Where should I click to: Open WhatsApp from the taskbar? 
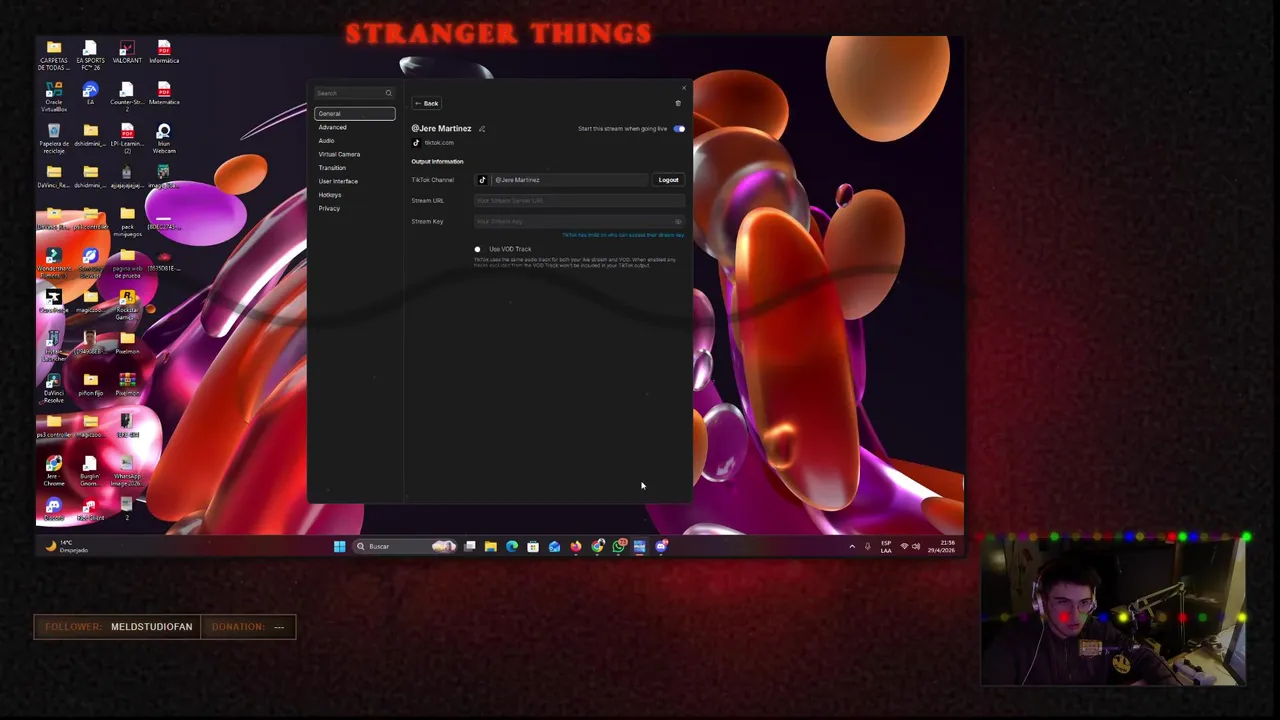619,546
